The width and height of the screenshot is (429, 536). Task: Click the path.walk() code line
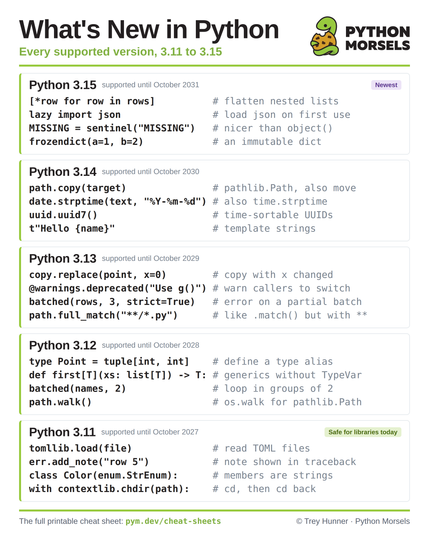pyautogui.click(x=60, y=402)
